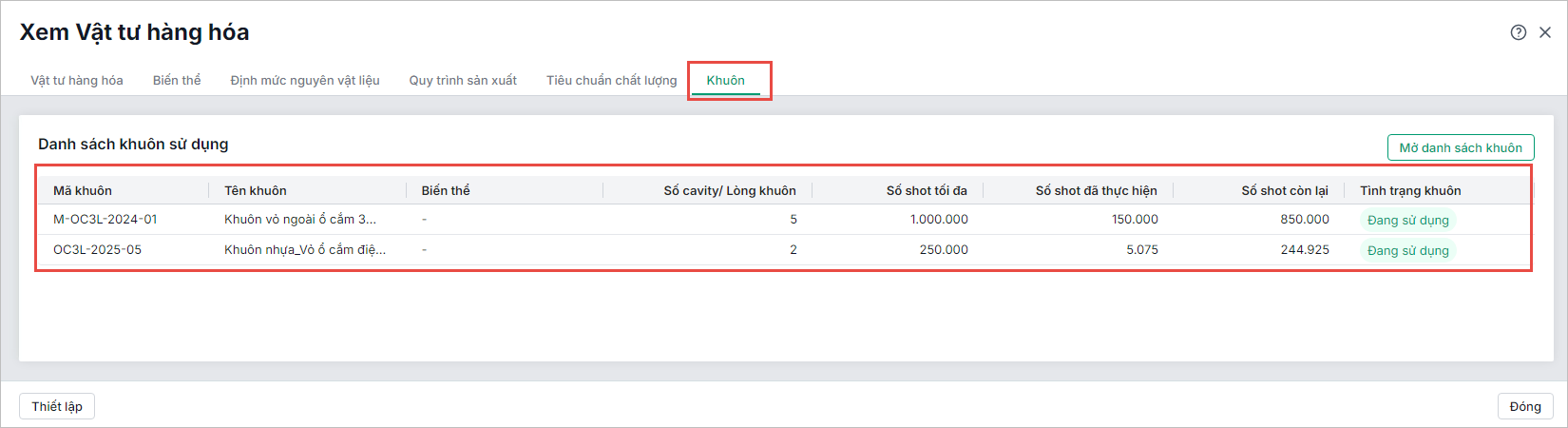This screenshot has height=428, width=1568.
Task: Click the Mã khuôn column header
Action: 83,191
